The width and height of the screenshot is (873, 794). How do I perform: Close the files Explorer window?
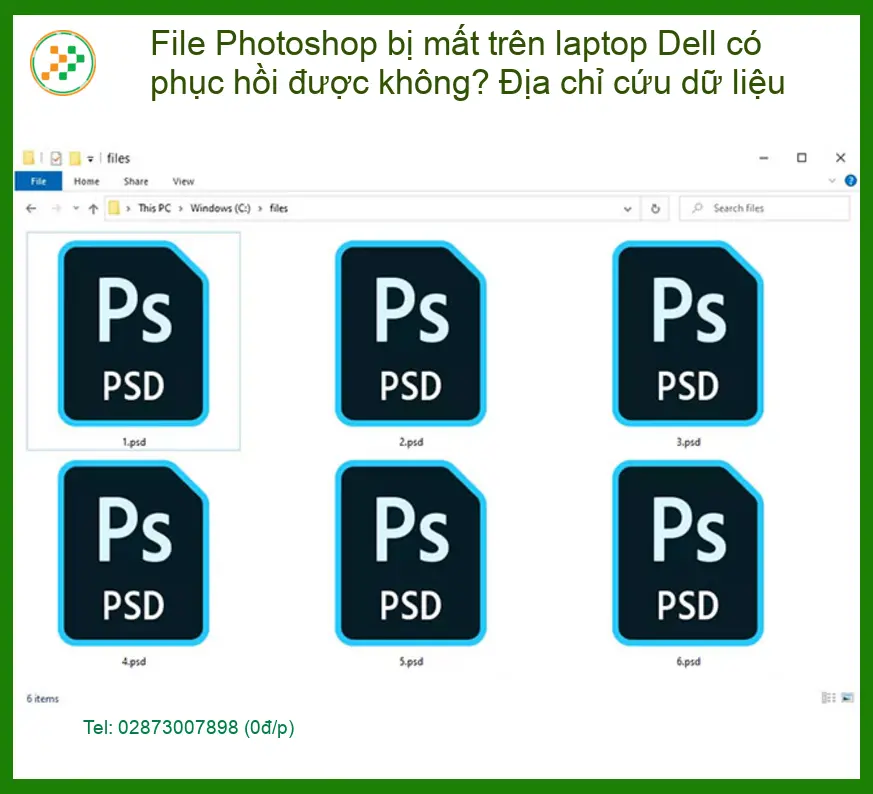[x=841, y=158]
